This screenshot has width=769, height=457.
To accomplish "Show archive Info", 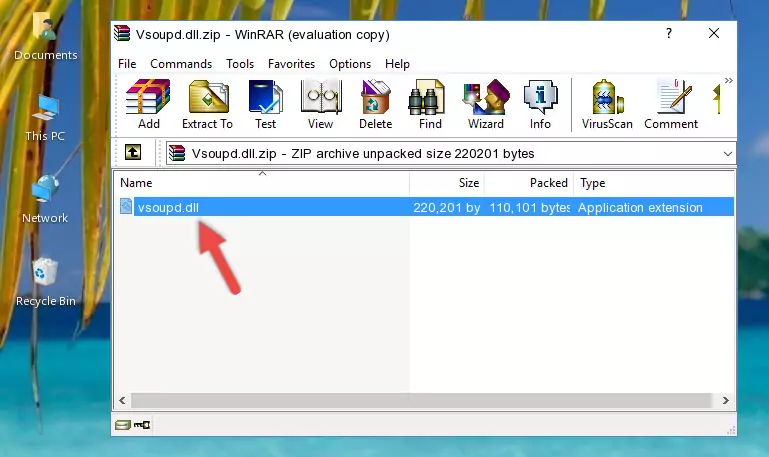I will pos(540,104).
